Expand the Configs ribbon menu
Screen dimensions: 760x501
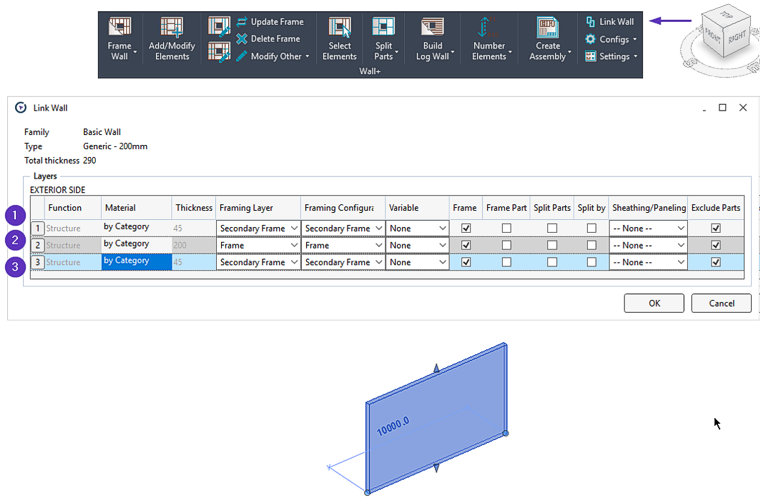(x=610, y=39)
